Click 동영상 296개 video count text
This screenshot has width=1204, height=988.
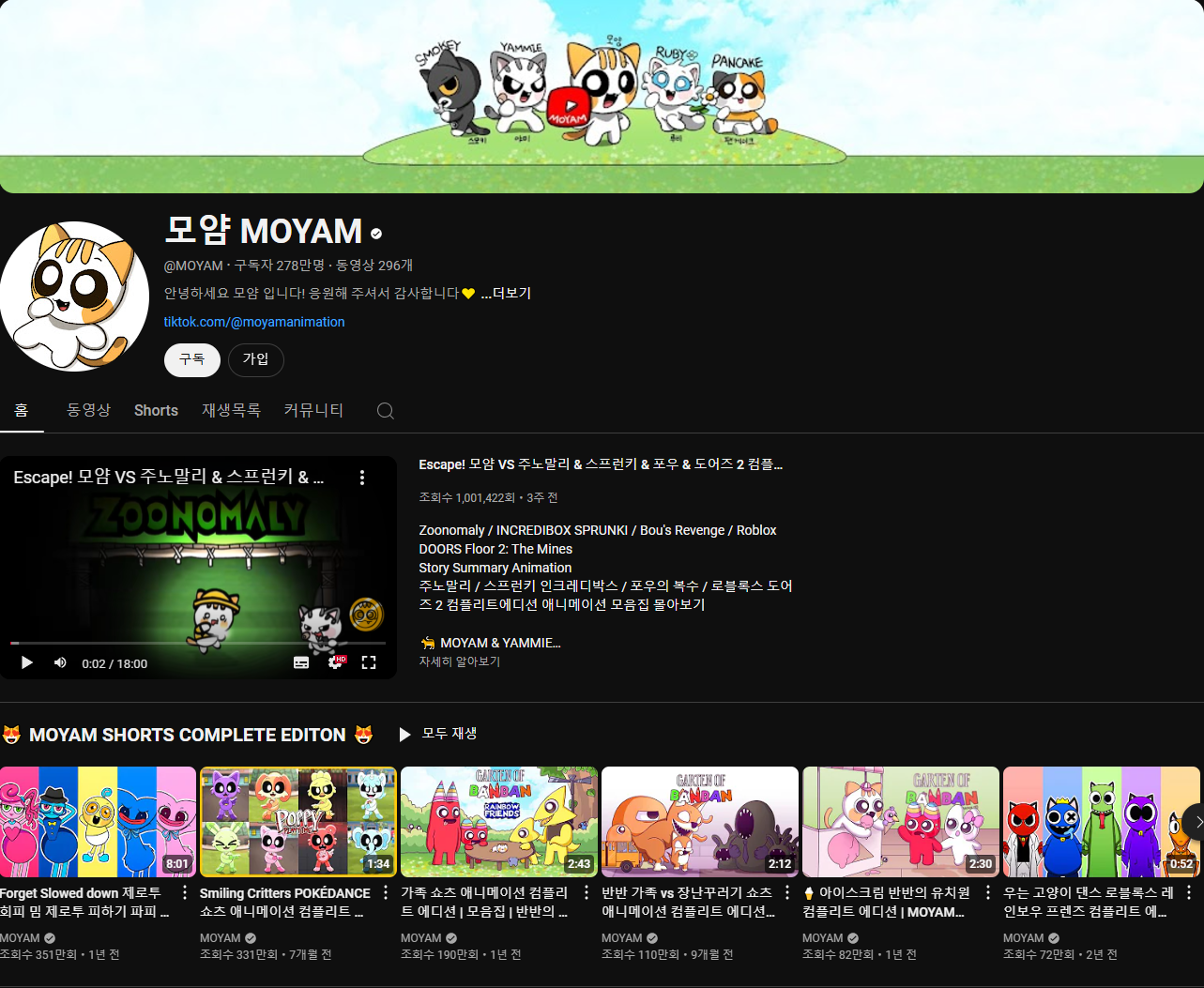click(374, 266)
